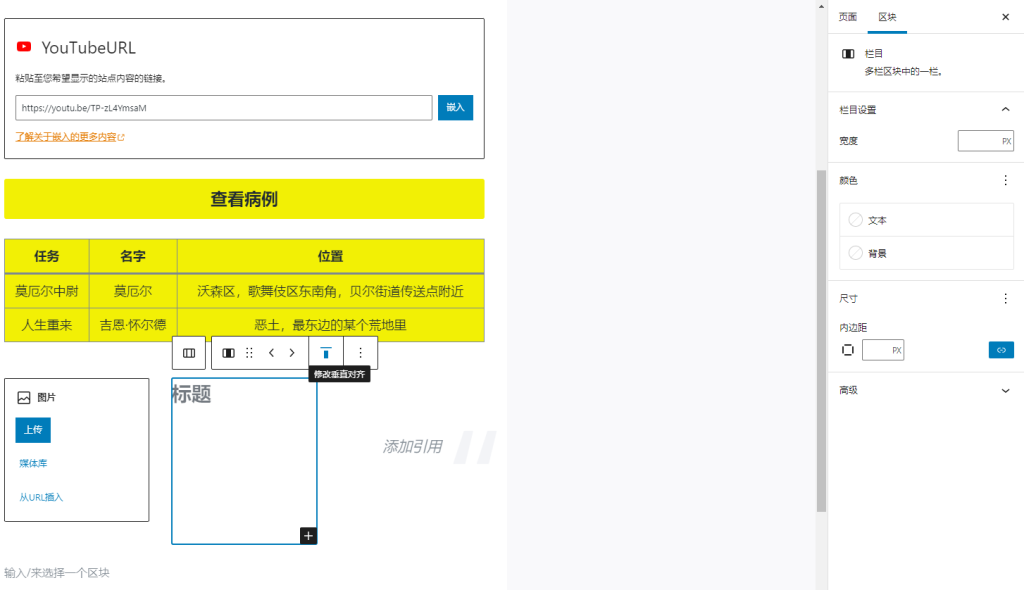The height and width of the screenshot is (590, 1024).
Task: Open color panel options menu
Action: click(1006, 180)
